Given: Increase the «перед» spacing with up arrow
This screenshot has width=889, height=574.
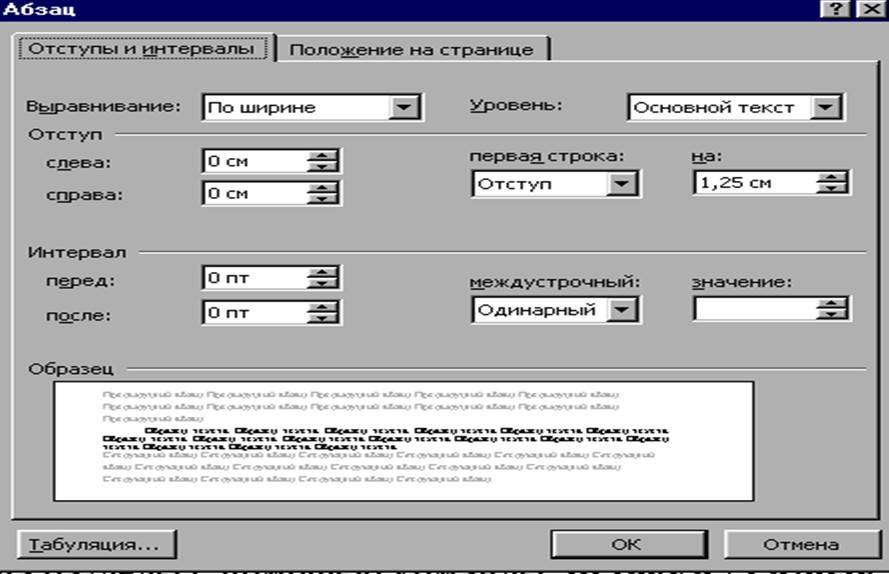Looking at the screenshot, I should [x=323, y=272].
